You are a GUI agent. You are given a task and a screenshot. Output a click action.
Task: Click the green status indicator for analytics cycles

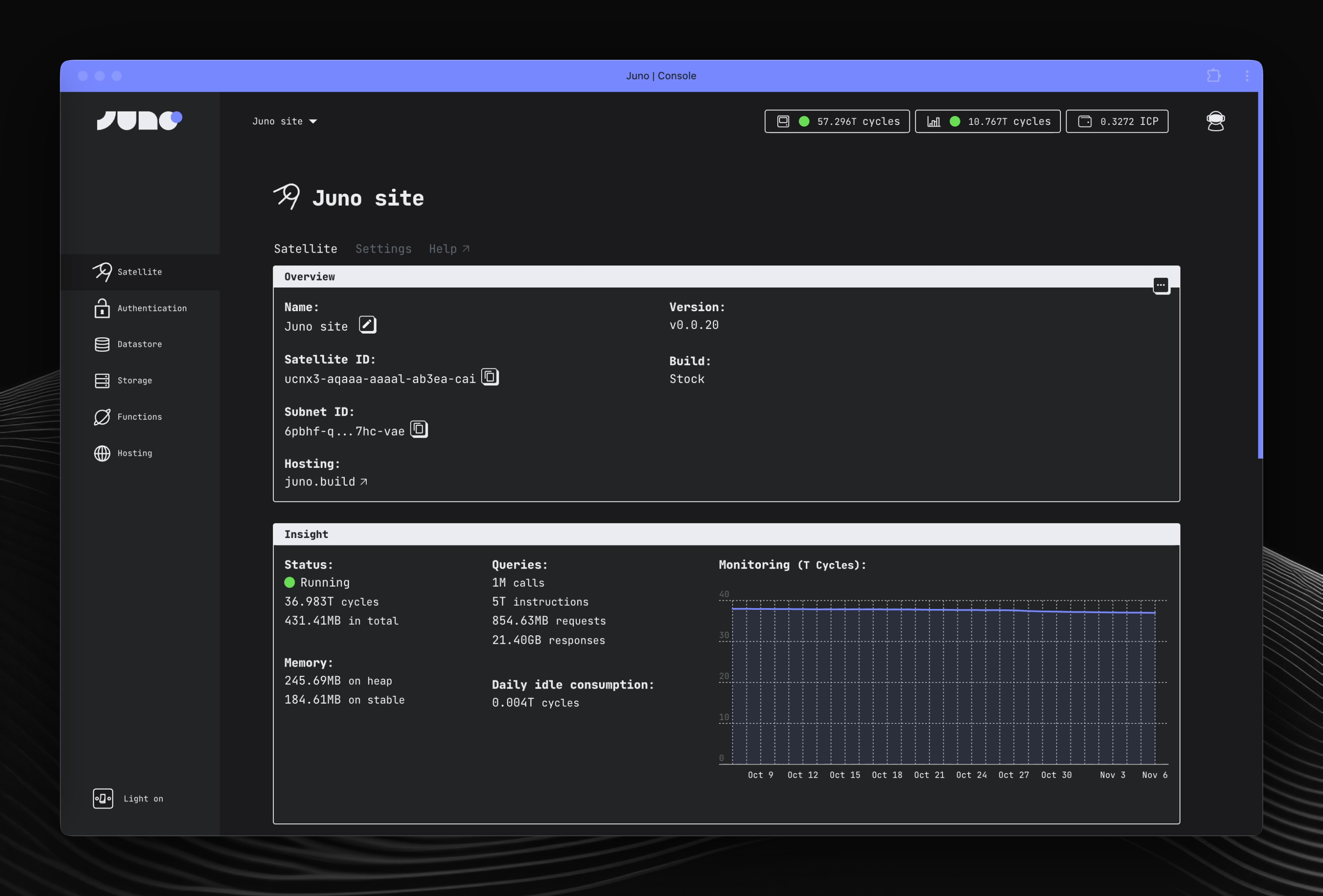955,121
